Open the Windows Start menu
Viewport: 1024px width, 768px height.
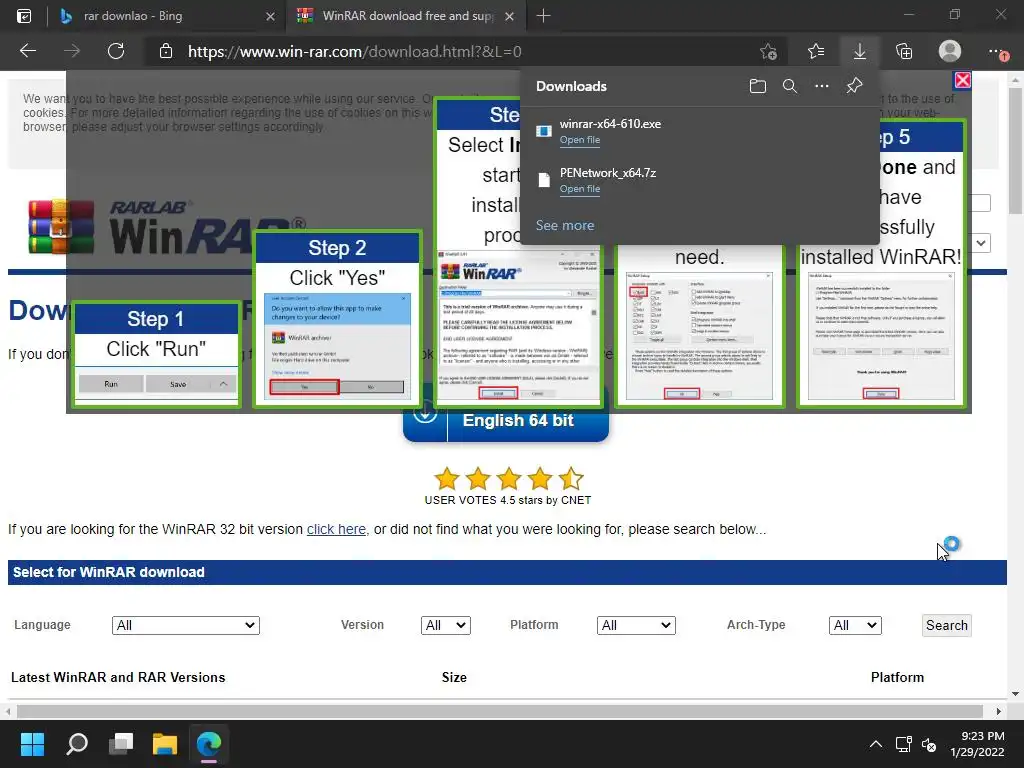[x=32, y=744]
